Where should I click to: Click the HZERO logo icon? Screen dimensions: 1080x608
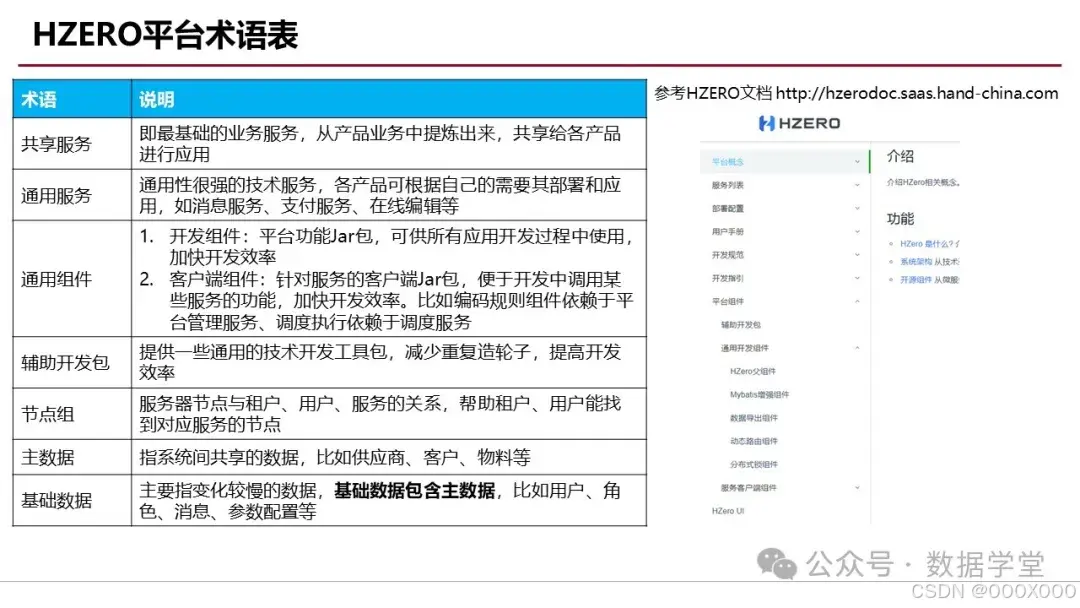pos(766,123)
